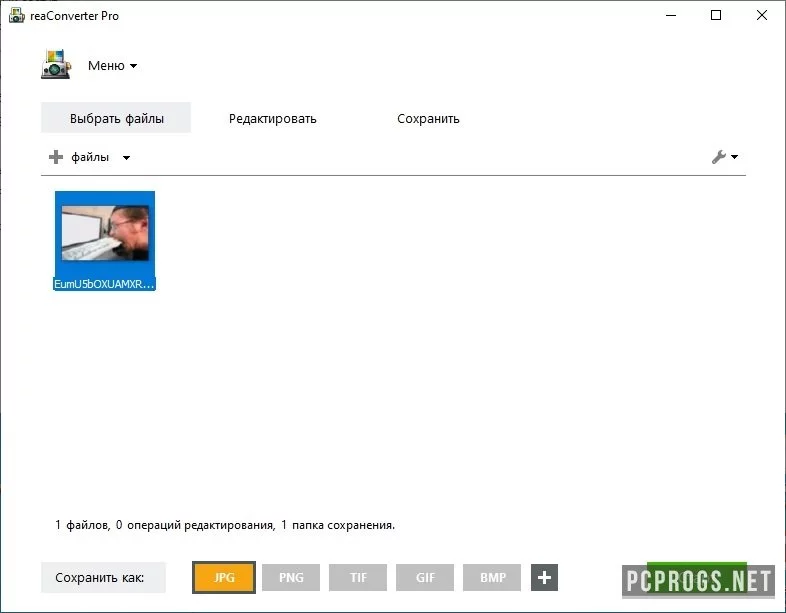The width and height of the screenshot is (786, 613).
Task: Switch to the Выбрать файлы tab
Action: pyautogui.click(x=116, y=118)
